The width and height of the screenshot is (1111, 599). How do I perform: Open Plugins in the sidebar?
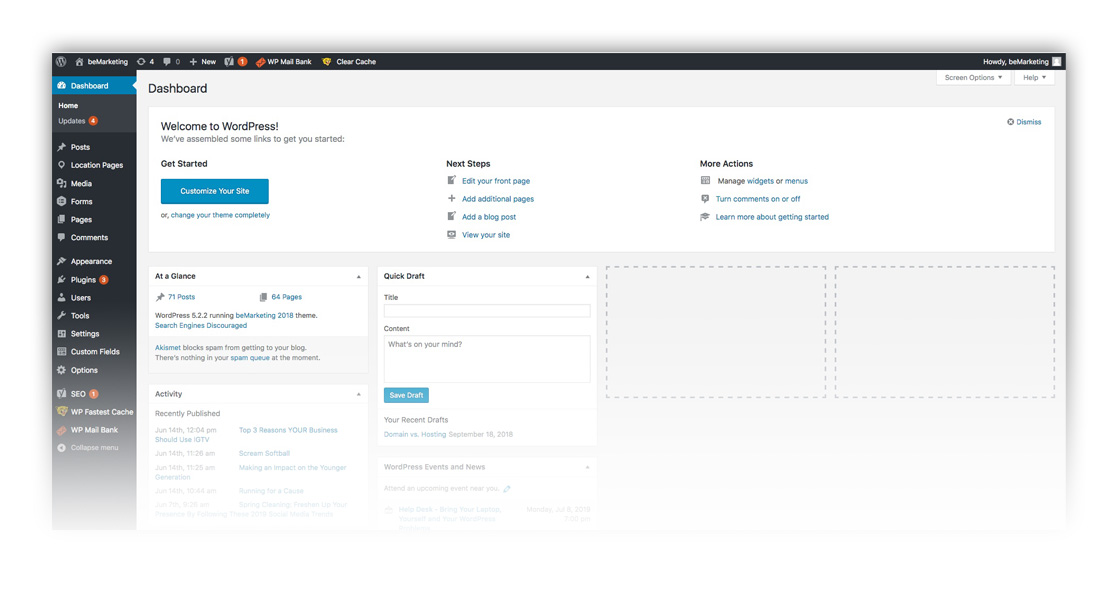click(x=83, y=280)
